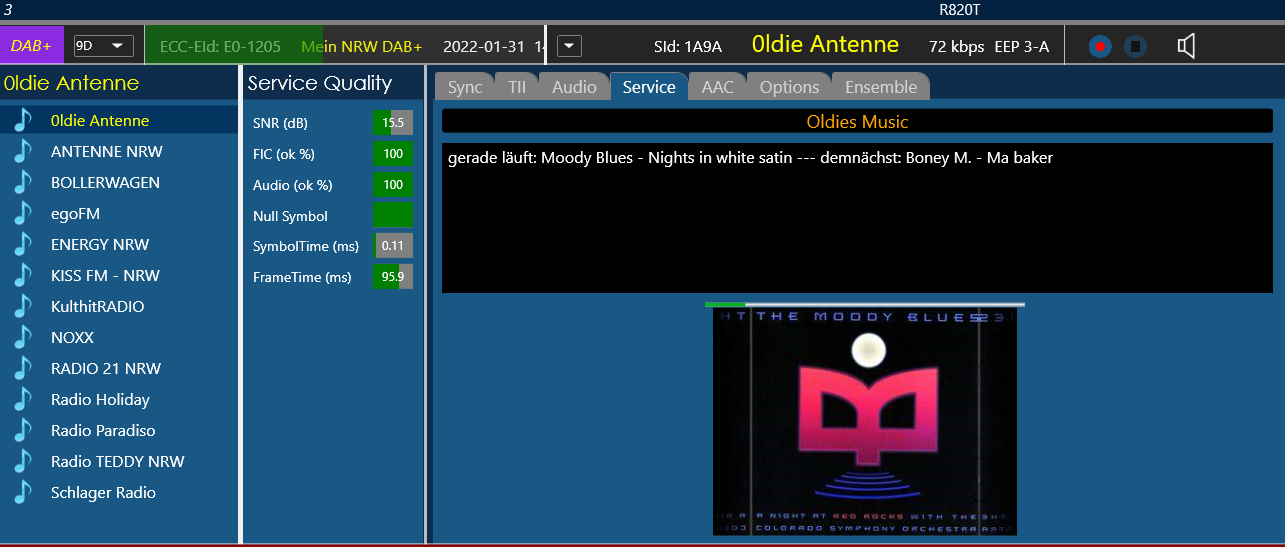Select the AAC tab
The image size is (1285, 547).
click(717, 87)
